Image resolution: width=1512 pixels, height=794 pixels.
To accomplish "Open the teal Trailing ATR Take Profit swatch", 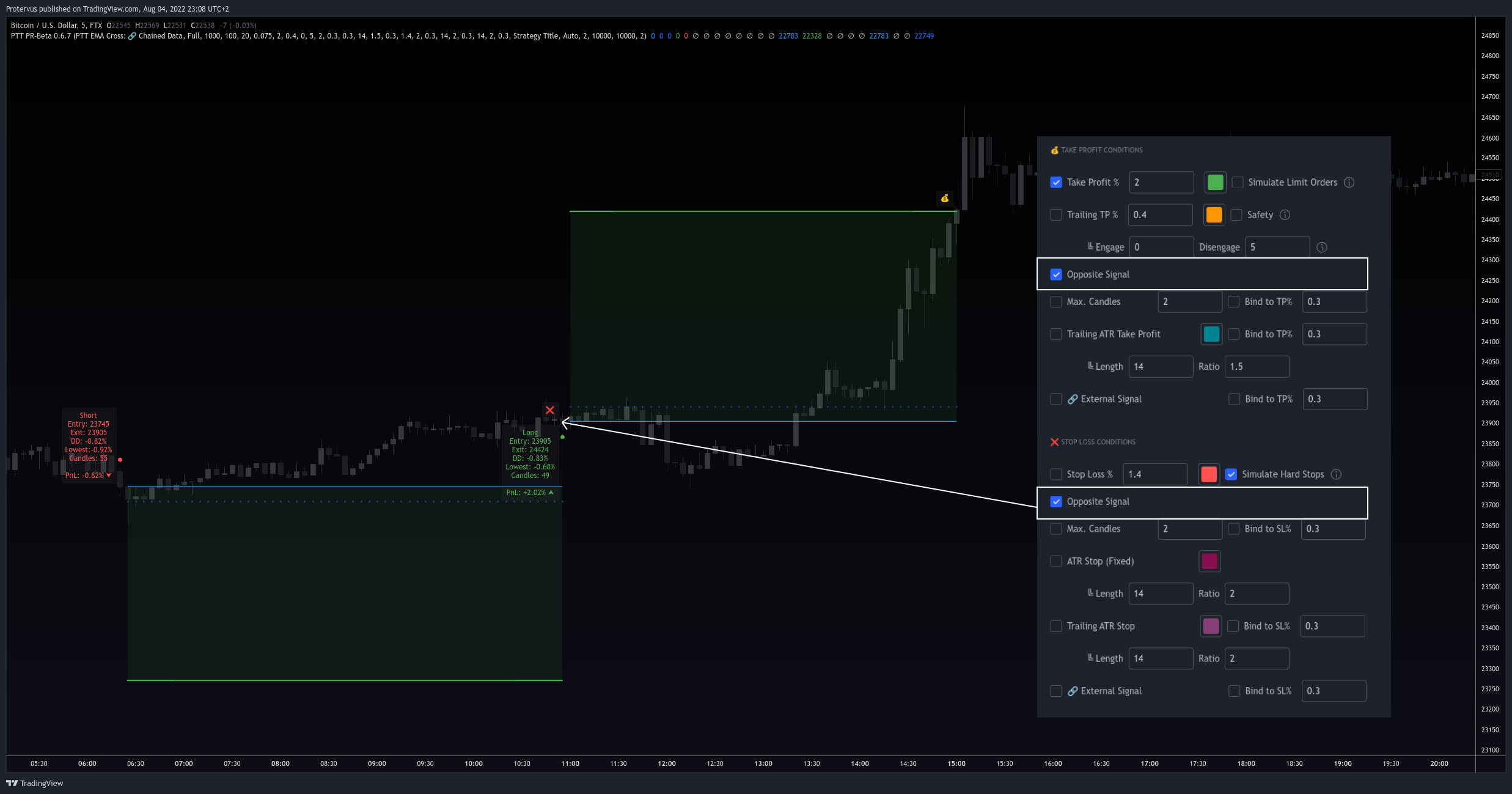I will (x=1211, y=334).
